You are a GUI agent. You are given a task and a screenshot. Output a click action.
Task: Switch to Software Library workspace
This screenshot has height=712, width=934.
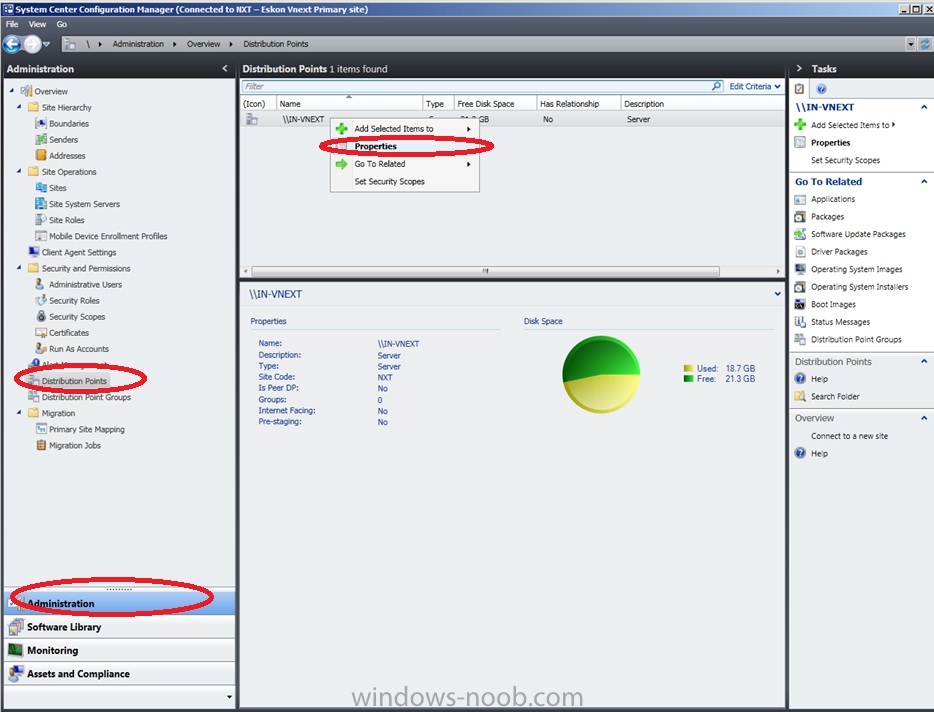click(x=119, y=627)
